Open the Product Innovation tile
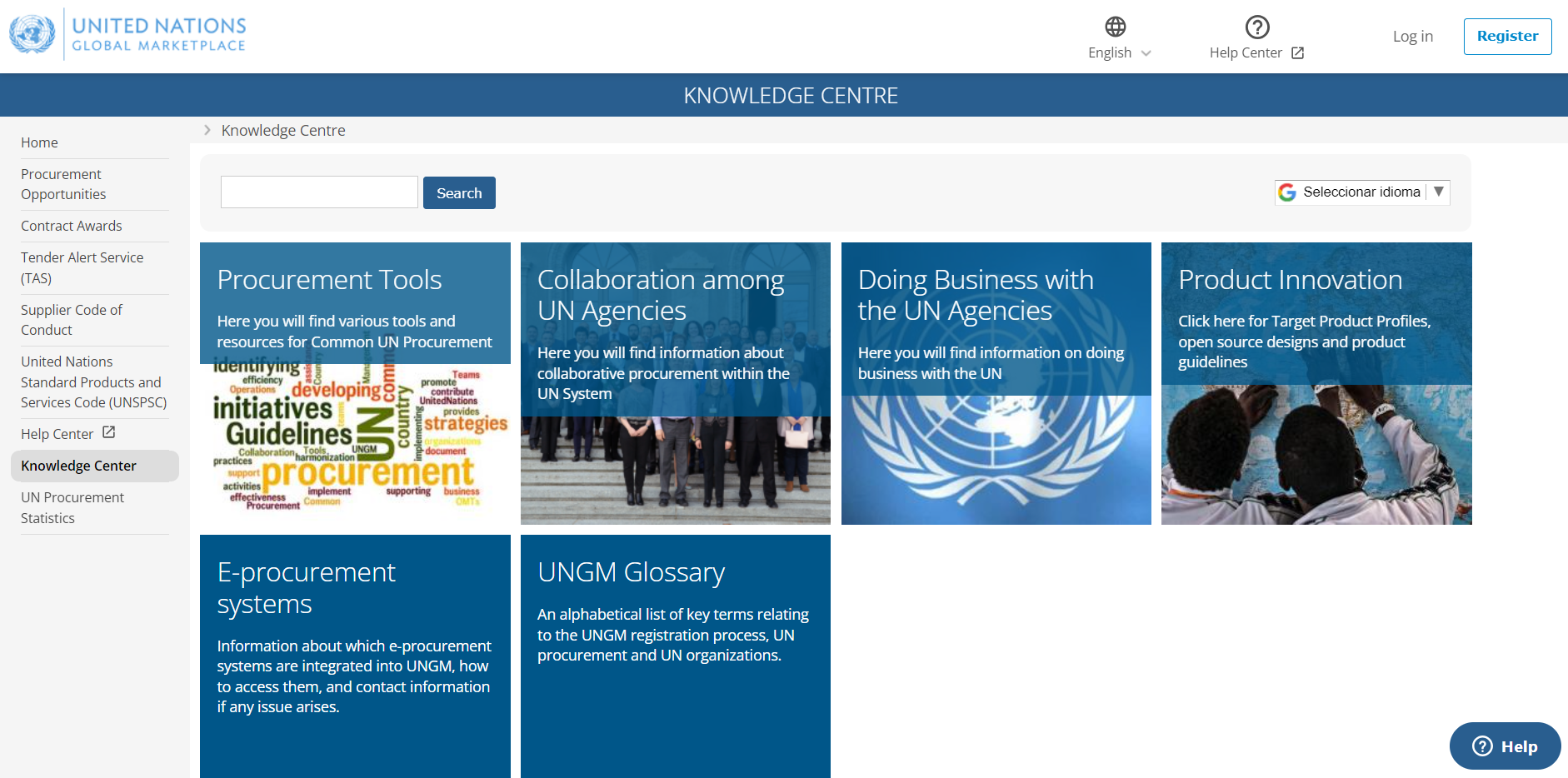 pyautogui.click(x=1316, y=383)
